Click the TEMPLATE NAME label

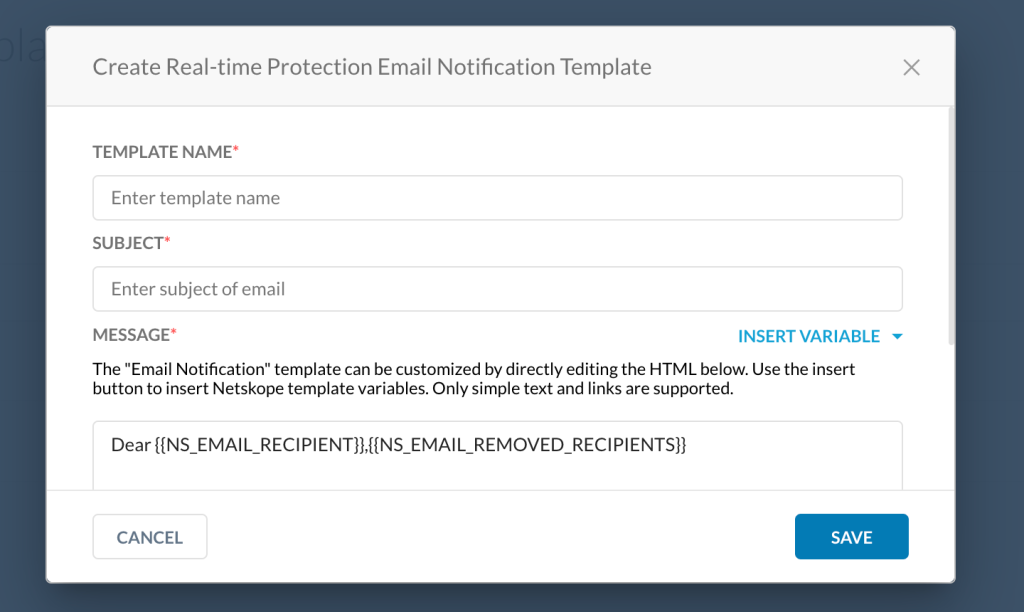(x=162, y=152)
